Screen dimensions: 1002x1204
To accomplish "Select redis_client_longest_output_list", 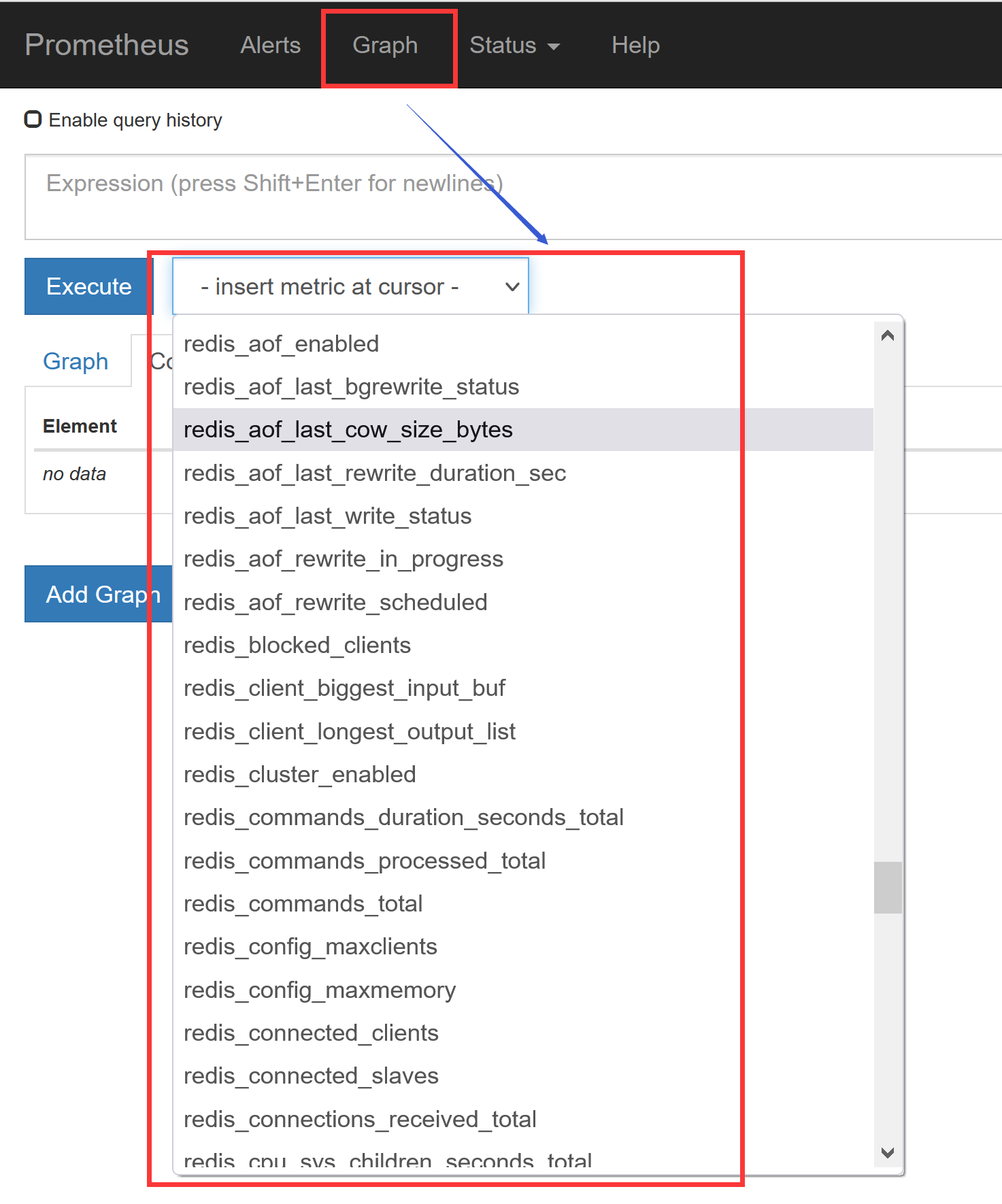I will tap(523, 732).
